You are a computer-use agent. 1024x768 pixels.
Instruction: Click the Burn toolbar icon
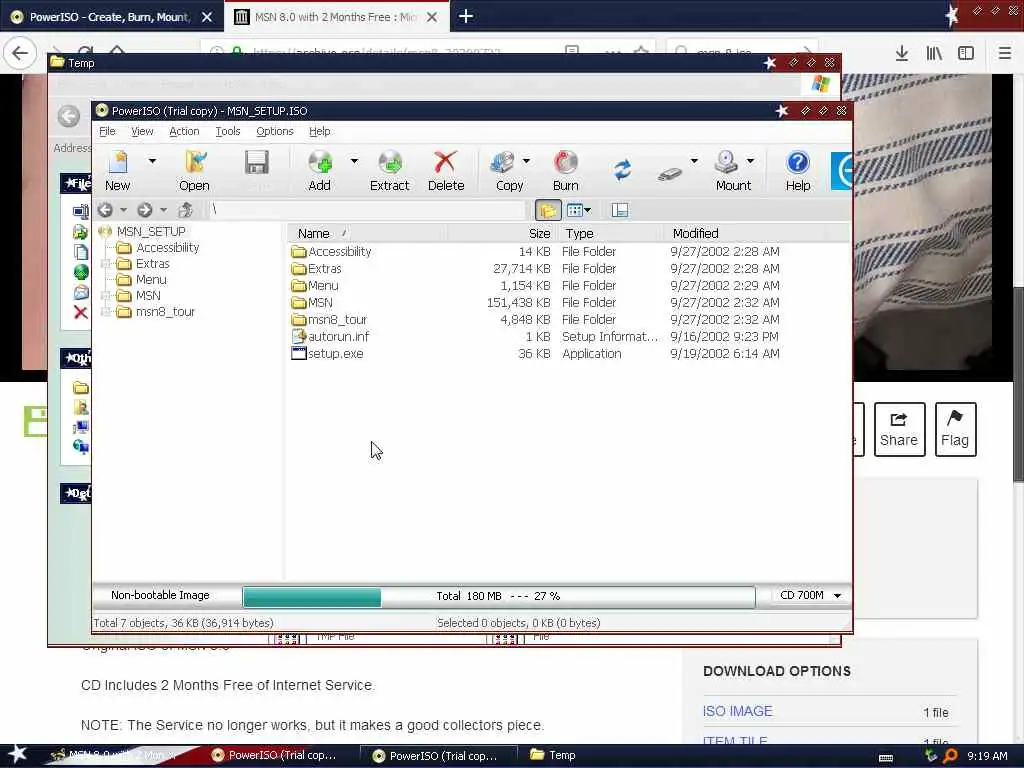(x=566, y=171)
